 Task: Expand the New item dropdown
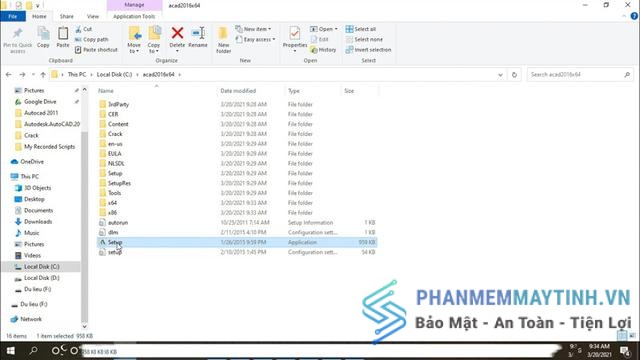(x=253, y=29)
